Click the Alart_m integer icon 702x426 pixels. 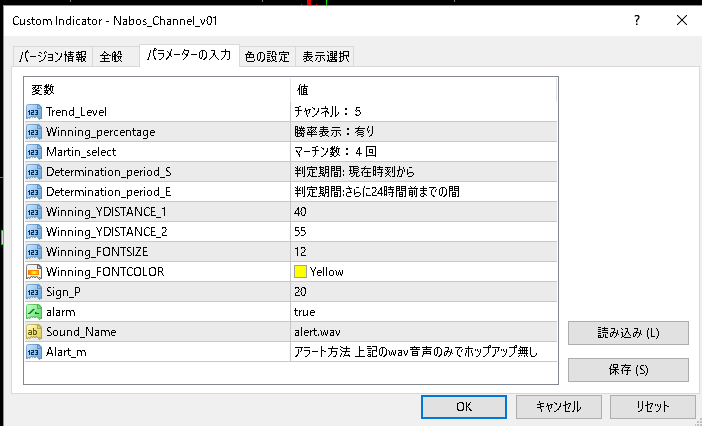(34, 352)
